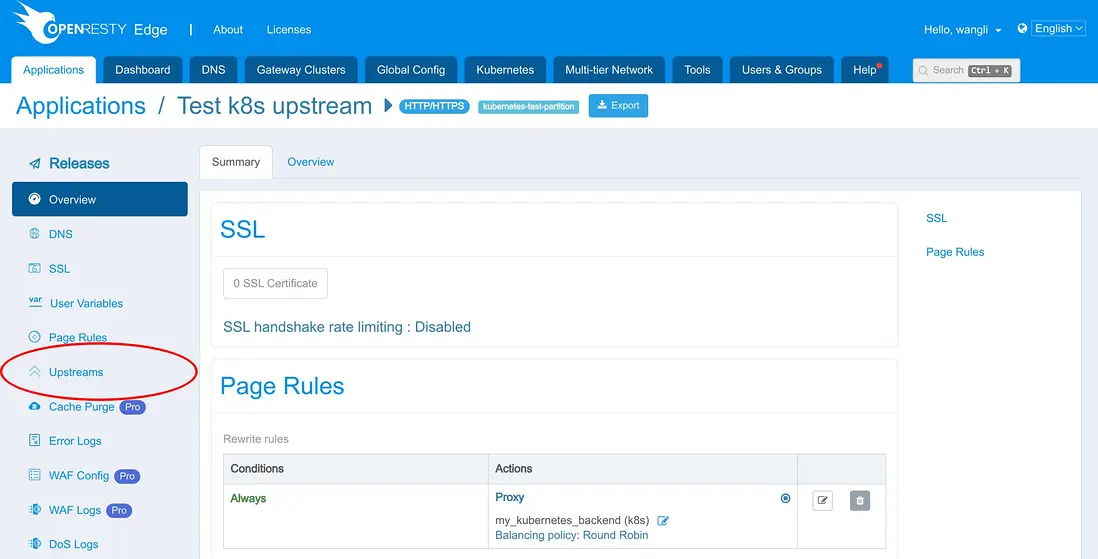Click Balancing policy: Round Robin link
1098x559 pixels.
(x=571, y=535)
